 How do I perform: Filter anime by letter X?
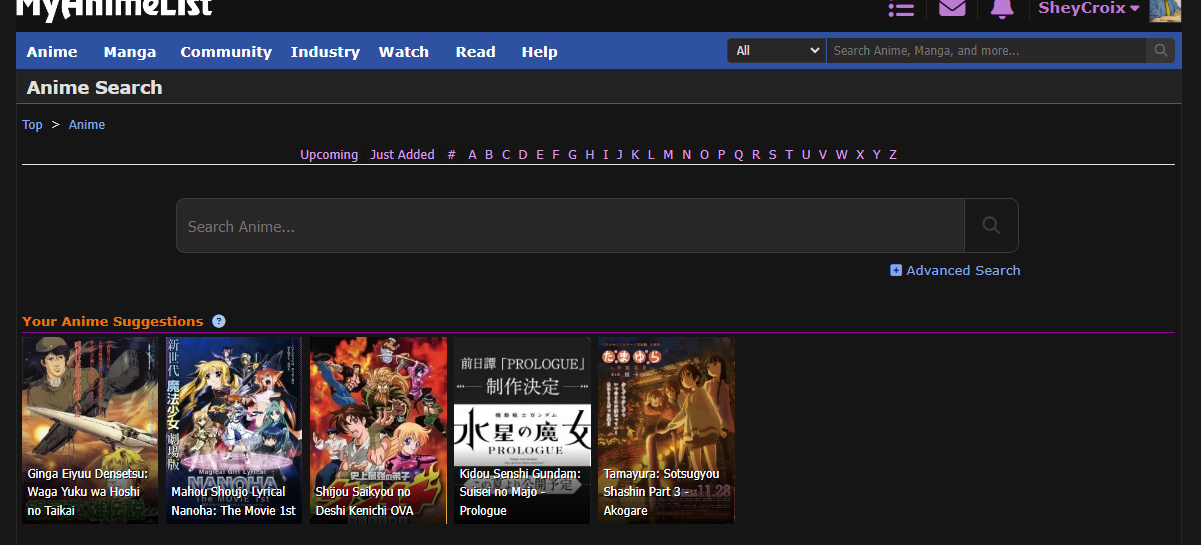pyautogui.click(x=860, y=155)
